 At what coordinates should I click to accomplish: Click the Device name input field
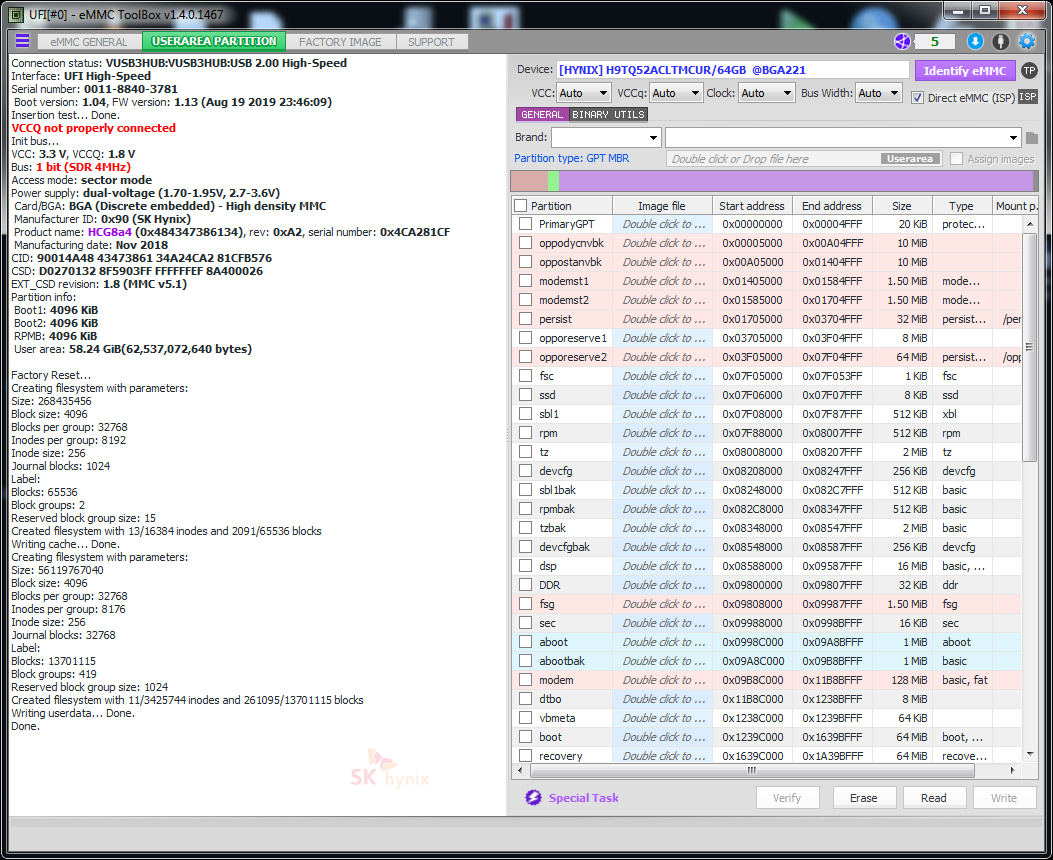pos(733,70)
